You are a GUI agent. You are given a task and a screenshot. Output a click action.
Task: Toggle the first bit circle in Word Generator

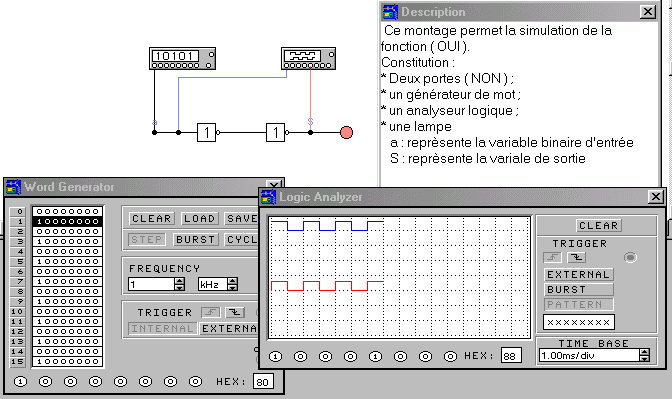(x=20, y=381)
